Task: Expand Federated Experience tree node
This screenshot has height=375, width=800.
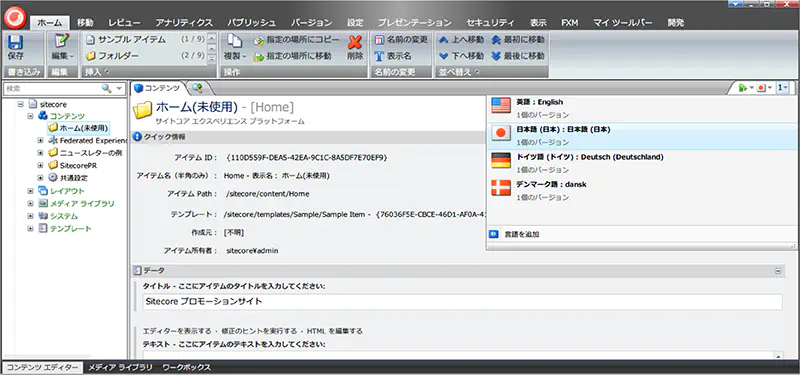Action: 40,140
